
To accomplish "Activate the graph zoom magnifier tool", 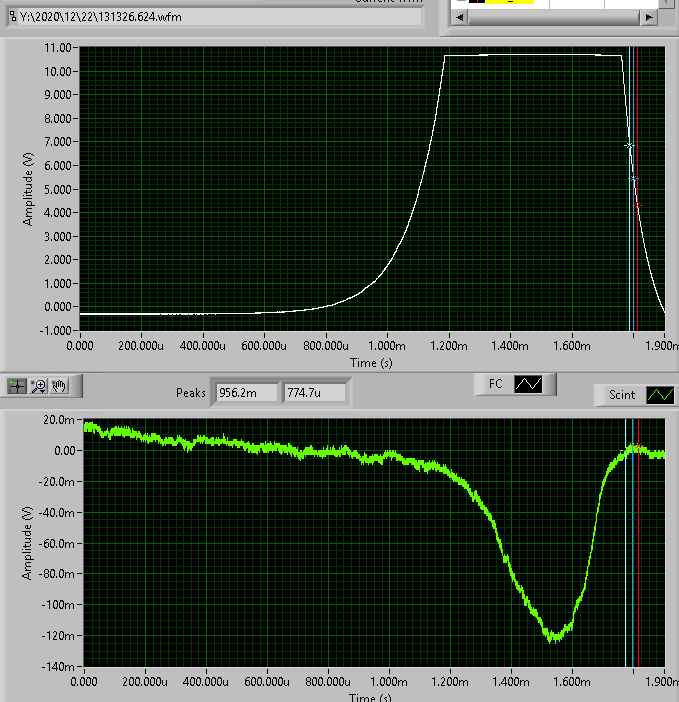I will click(39, 386).
